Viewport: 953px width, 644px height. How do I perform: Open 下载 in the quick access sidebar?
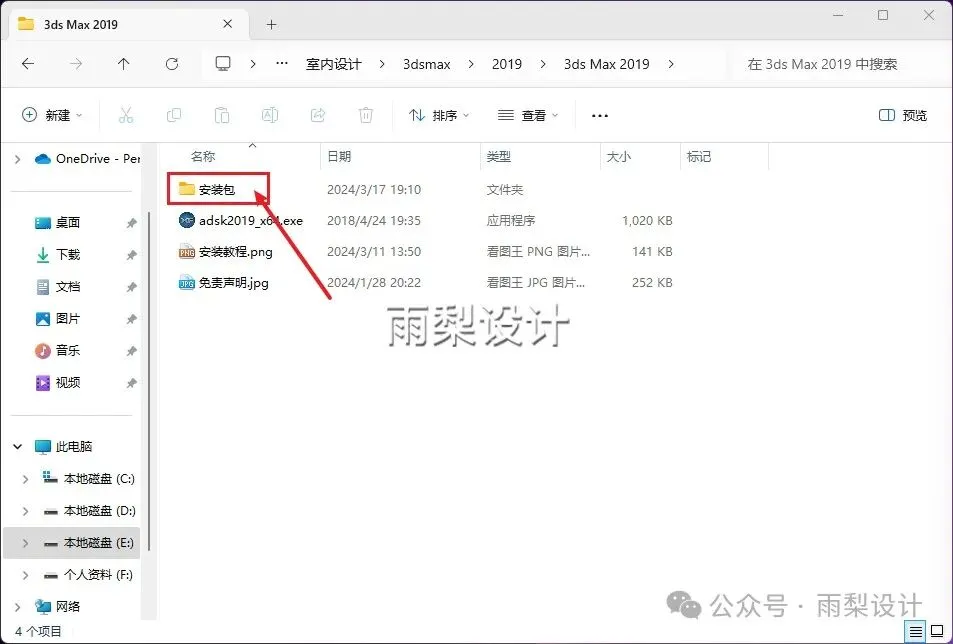click(x=68, y=255)
